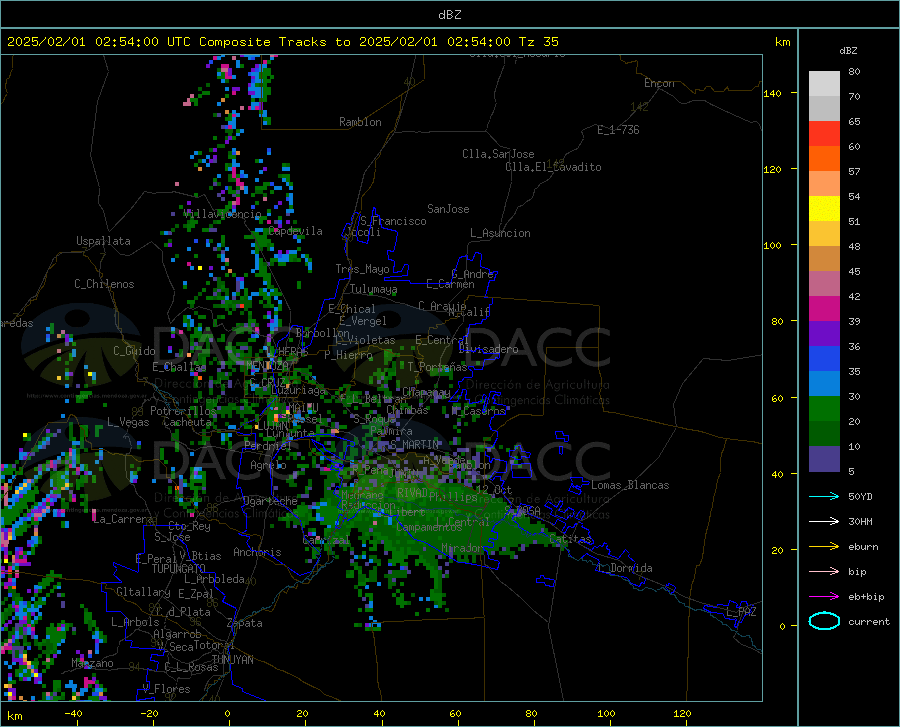This screenshot has height=727, width=900.
Task: Click the Ramblon map label
Action: pos(360,122)
